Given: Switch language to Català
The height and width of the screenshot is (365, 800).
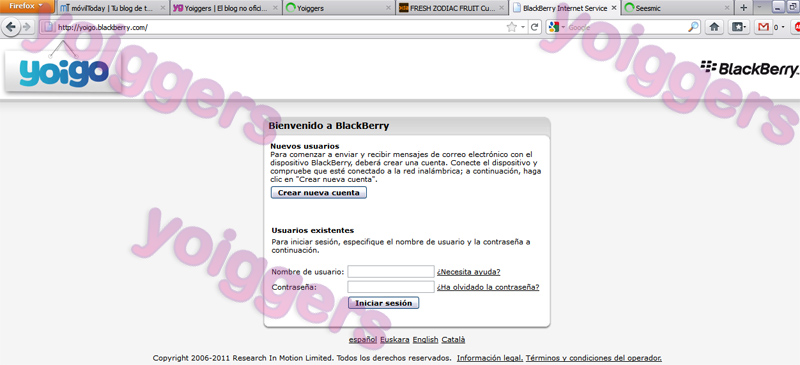Looking at the screenshot, I should pyautogui.click(x=453, y=339).
